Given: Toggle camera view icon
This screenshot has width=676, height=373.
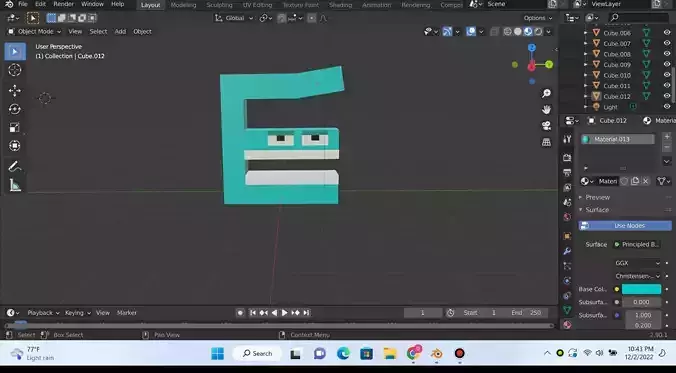Looking at the screenshot, I should 546,125.
